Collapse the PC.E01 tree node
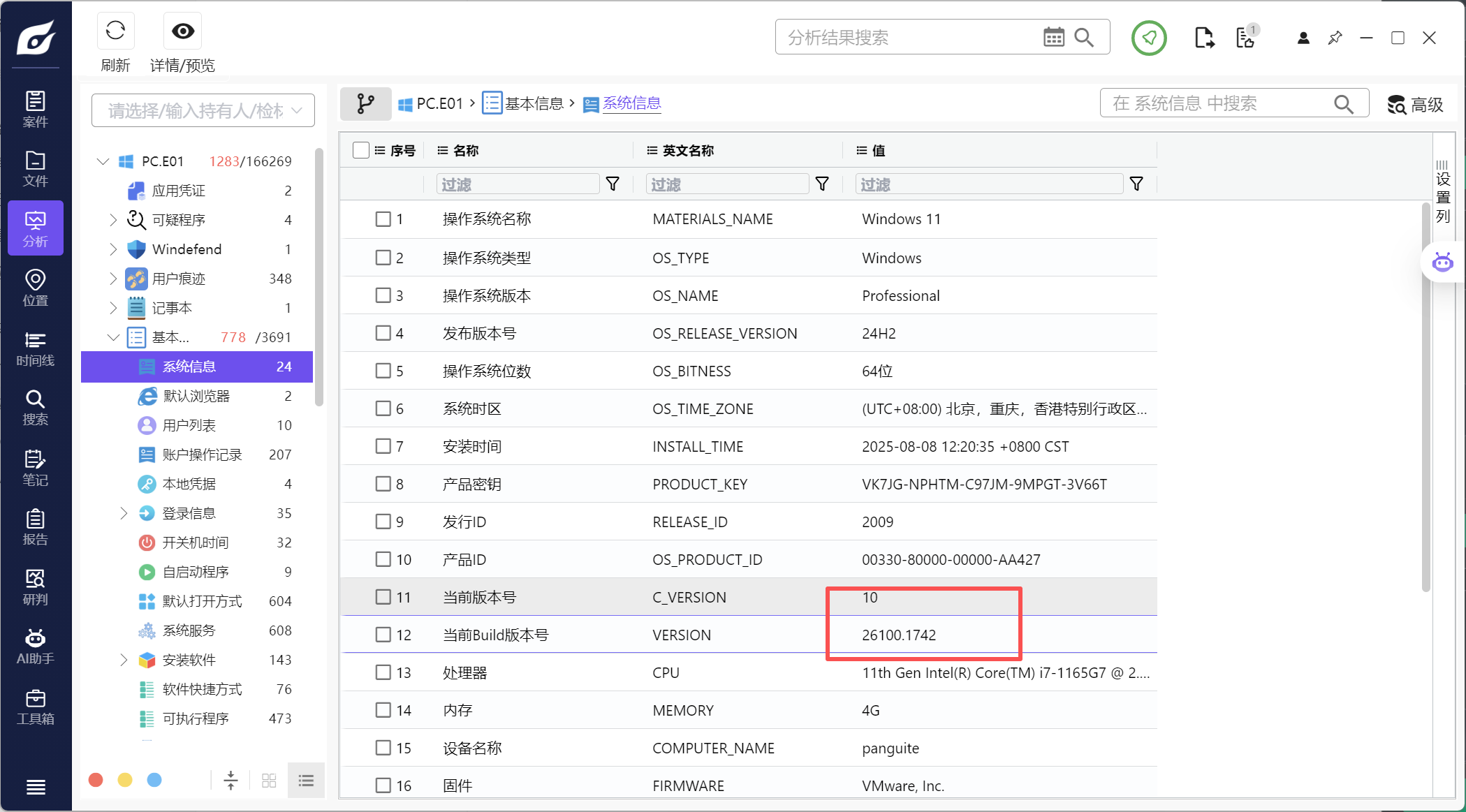This screenshot has height=812, width=1466. click(x=103, y=161)
